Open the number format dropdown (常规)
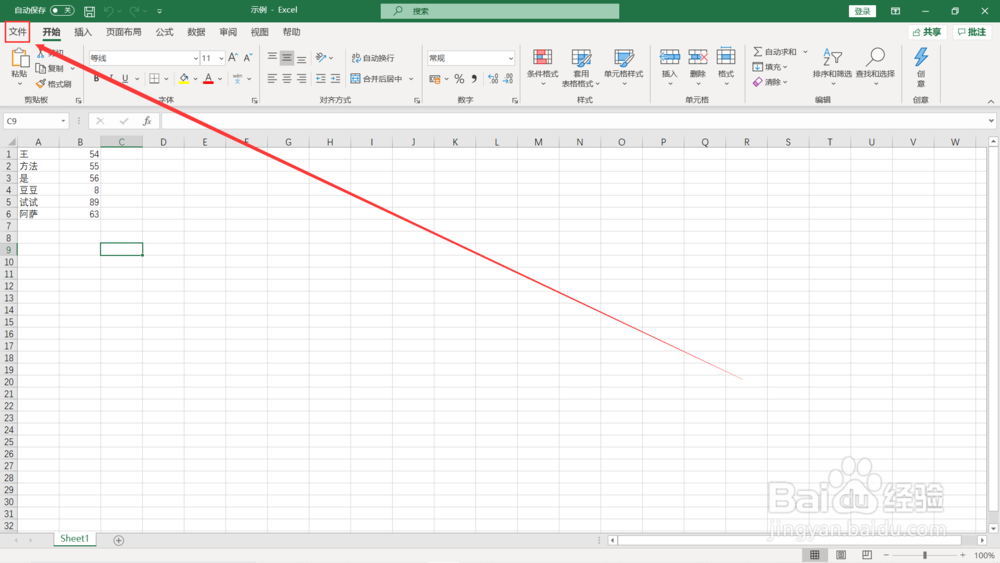This screenshot has width=1000, height=563. [x=511, y=58]
